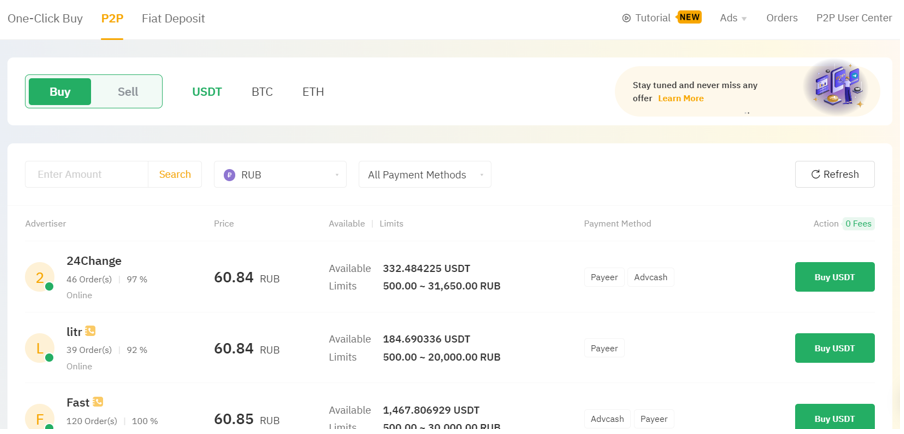Screen dimensions: 904x434
Task: Open the Fiat Deposit tab
Action: point(173,18)
